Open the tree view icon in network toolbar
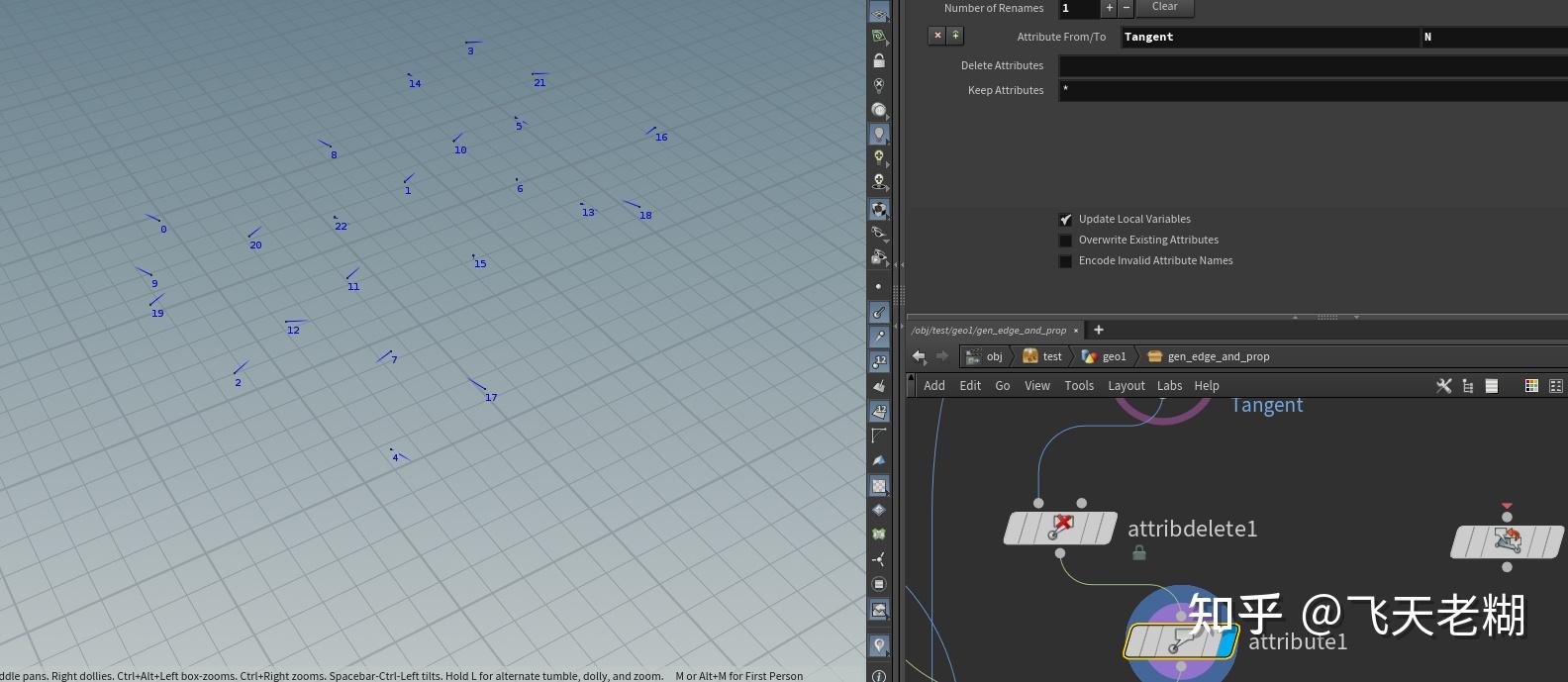1568x682 pixels. [1468, 386]
